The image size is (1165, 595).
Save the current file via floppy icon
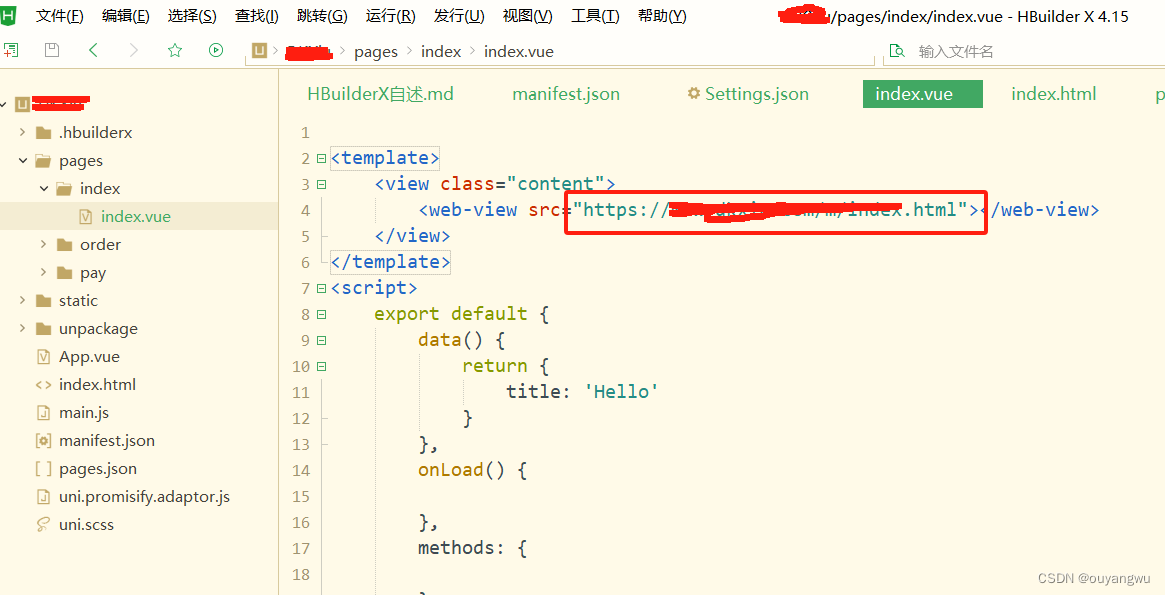click(x=51, y=51)
